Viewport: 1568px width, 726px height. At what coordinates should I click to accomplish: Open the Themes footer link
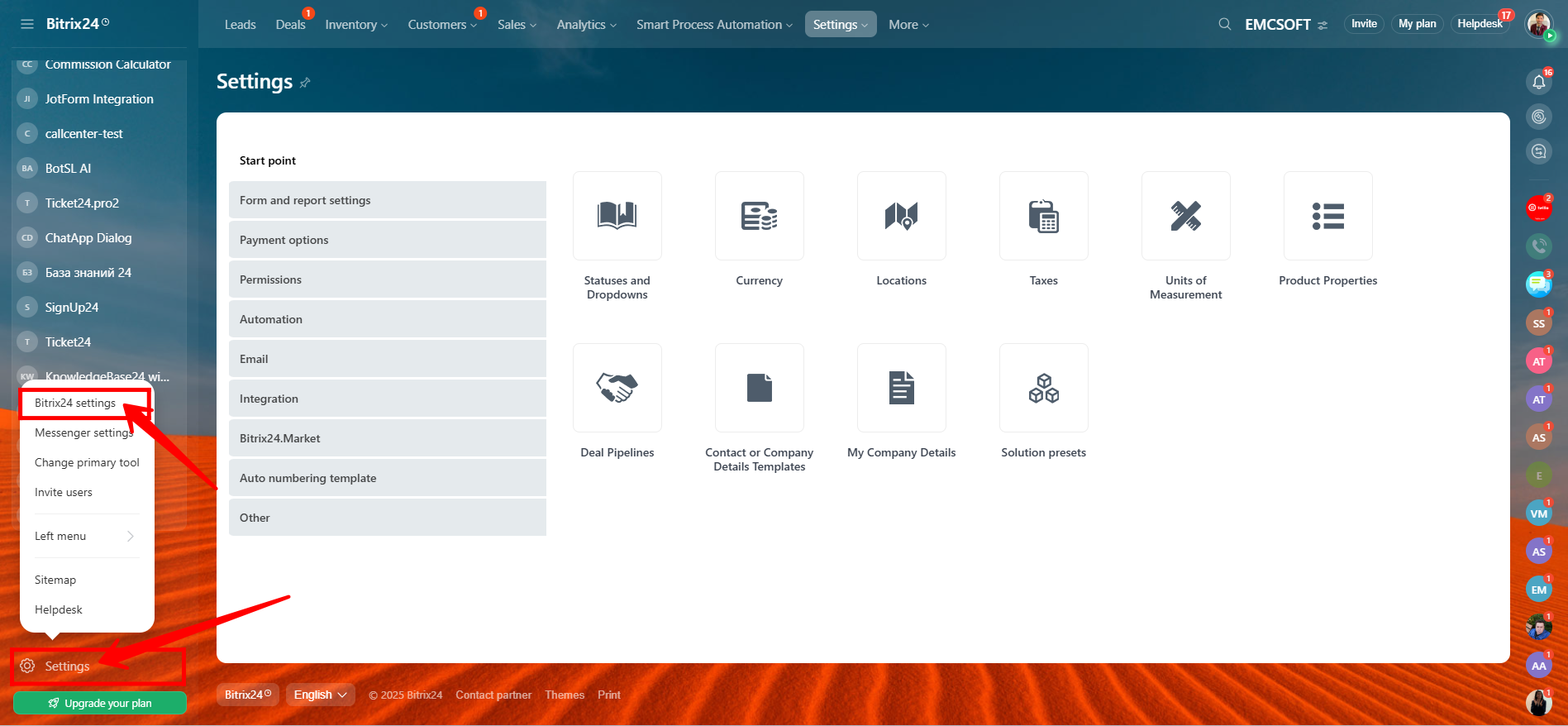coord(565,695)
